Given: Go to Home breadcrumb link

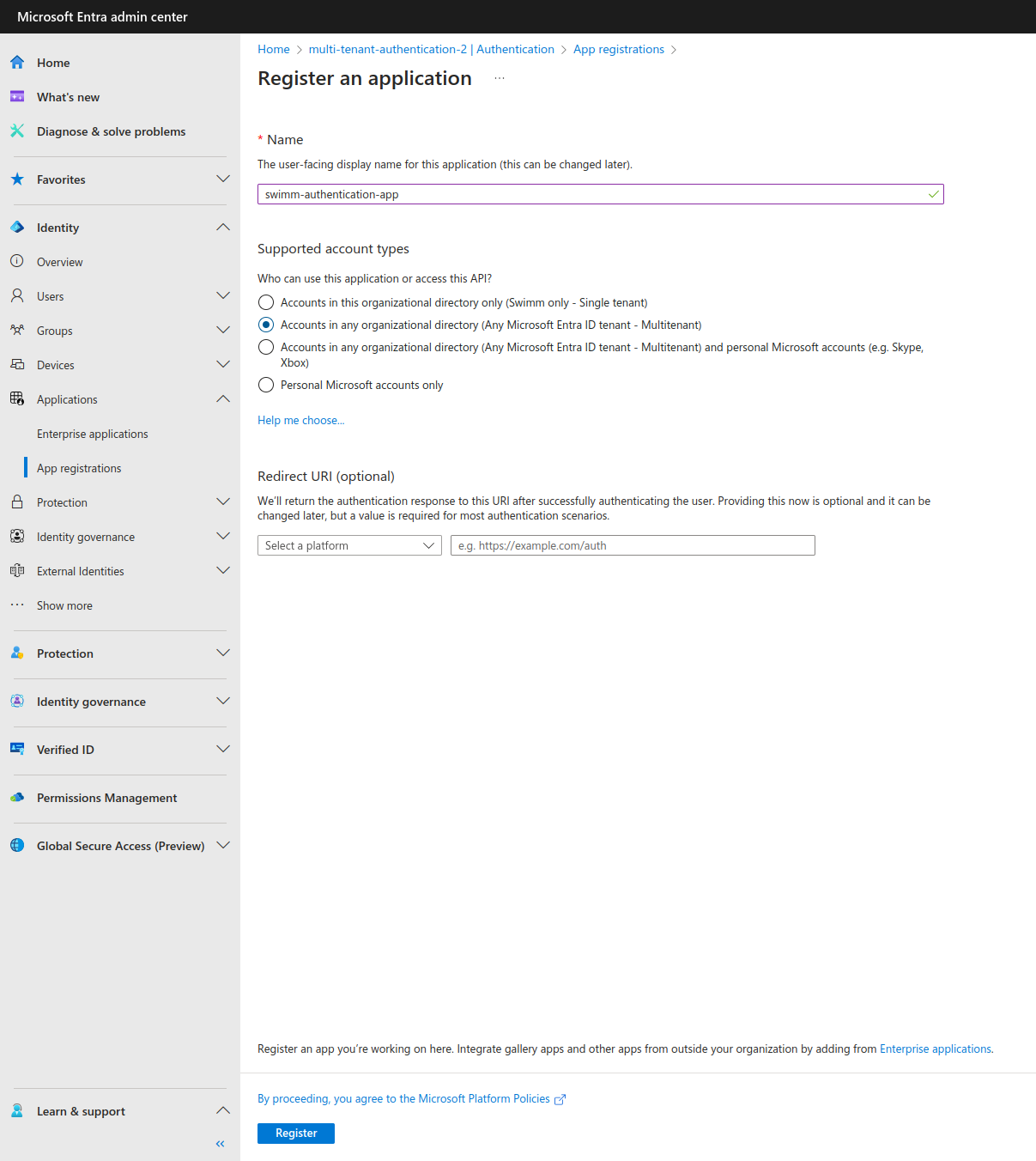Looking at the screenshot, I should pos(274,49).
